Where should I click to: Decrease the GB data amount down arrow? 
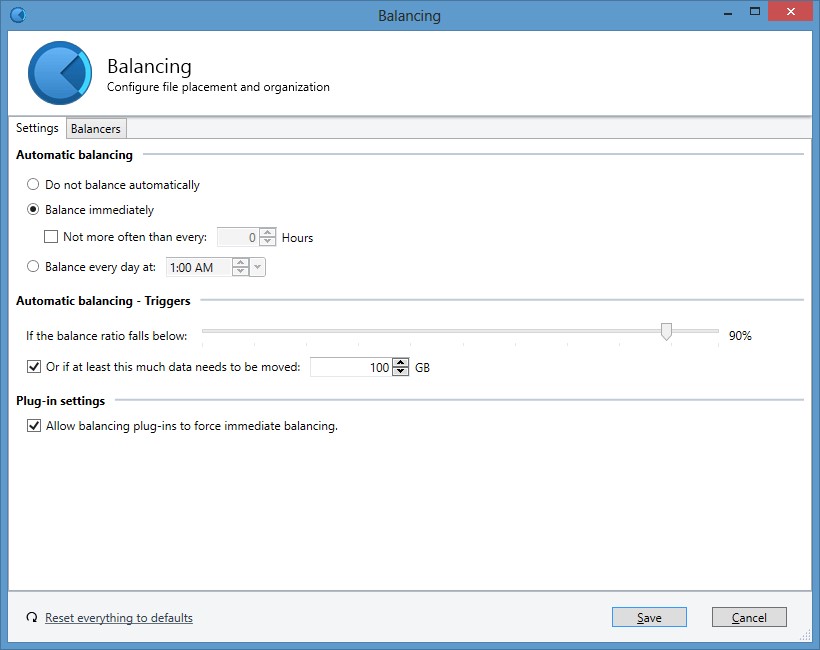401,372
